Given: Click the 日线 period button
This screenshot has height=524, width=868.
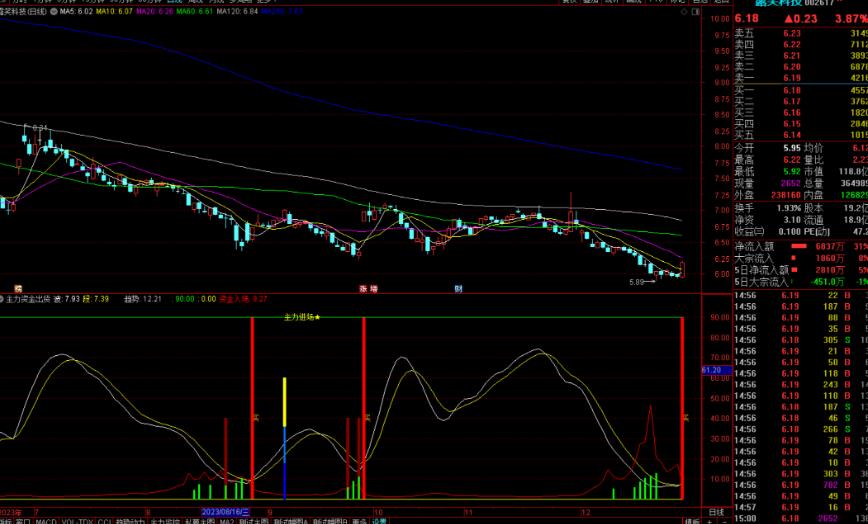Looking at the screenshot, I should (716, 512).
